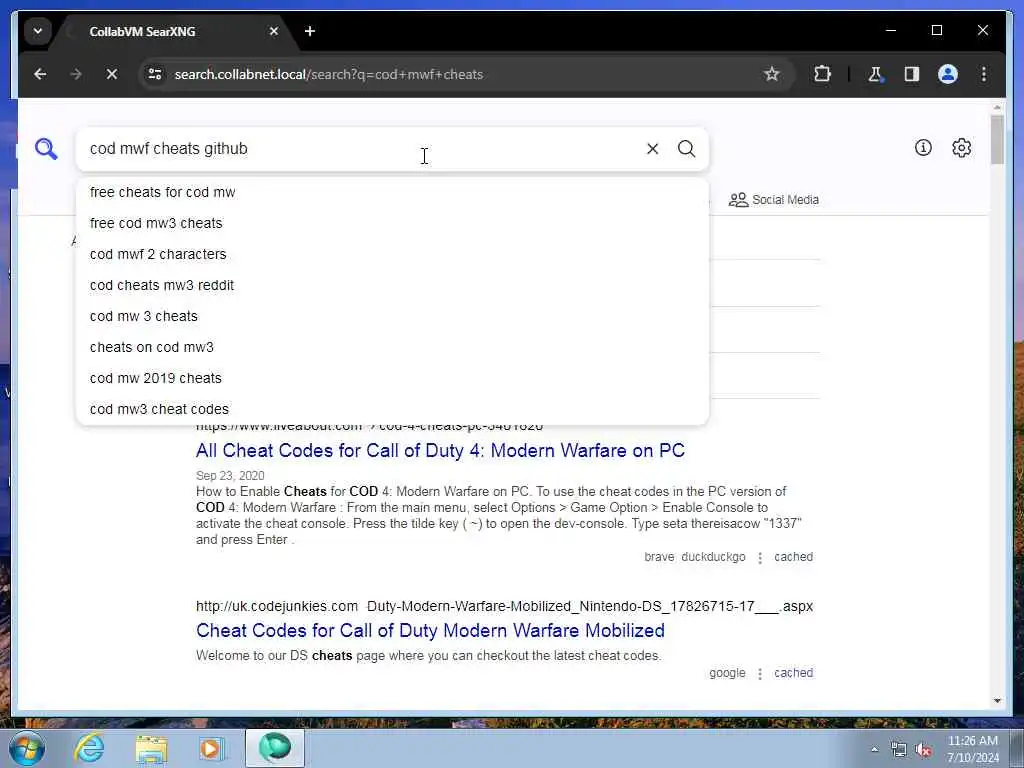1024x768 pixels.
Task: Open the muted volume tray icon
Action: click(x=923, y=750)
